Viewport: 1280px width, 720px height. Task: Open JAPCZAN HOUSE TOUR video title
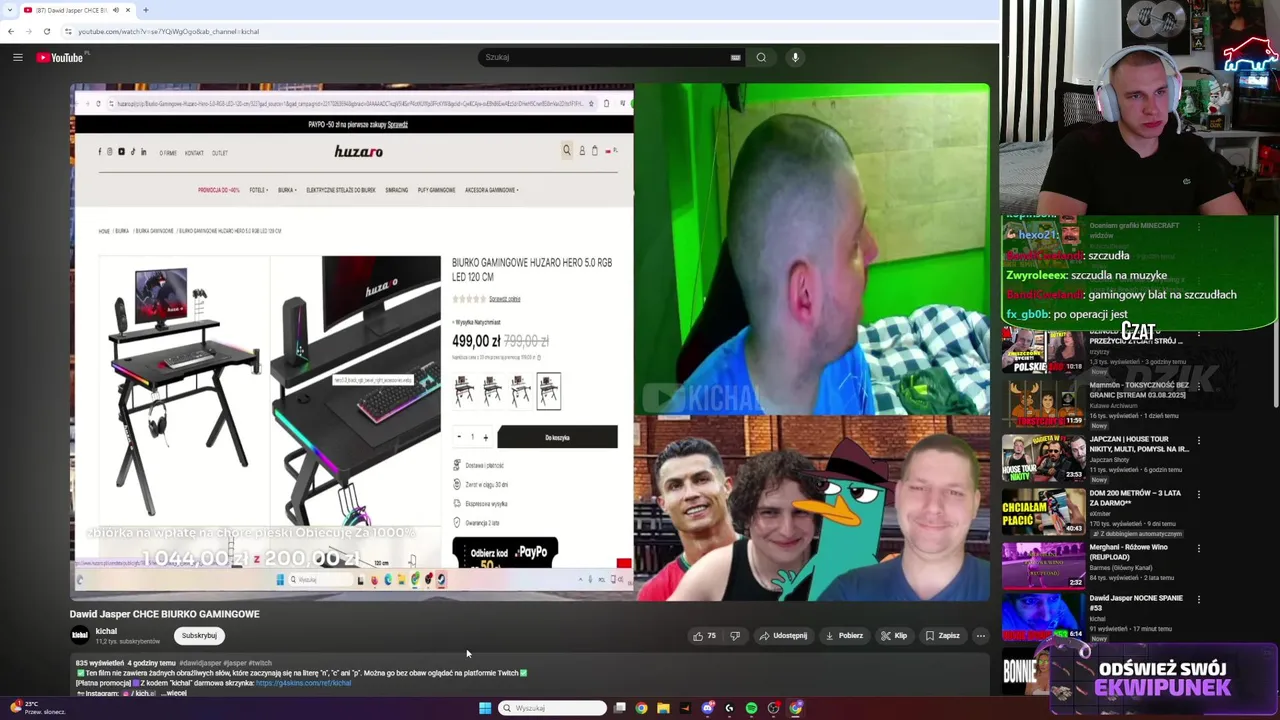click(1139, 444)
